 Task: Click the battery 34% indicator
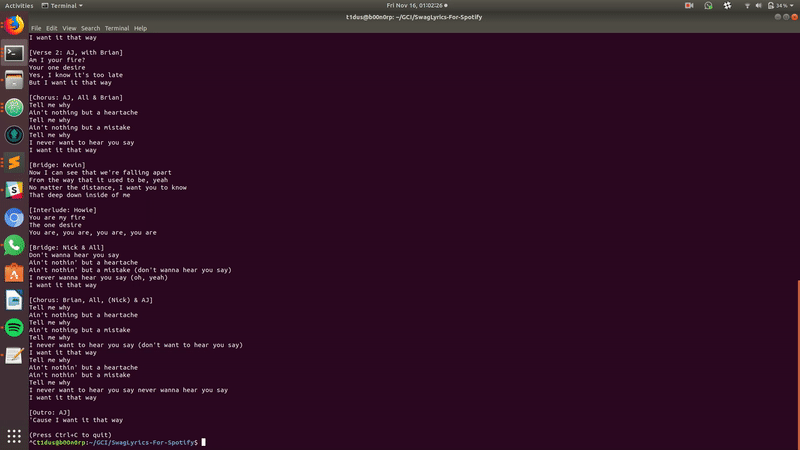(x=778, y=6)
